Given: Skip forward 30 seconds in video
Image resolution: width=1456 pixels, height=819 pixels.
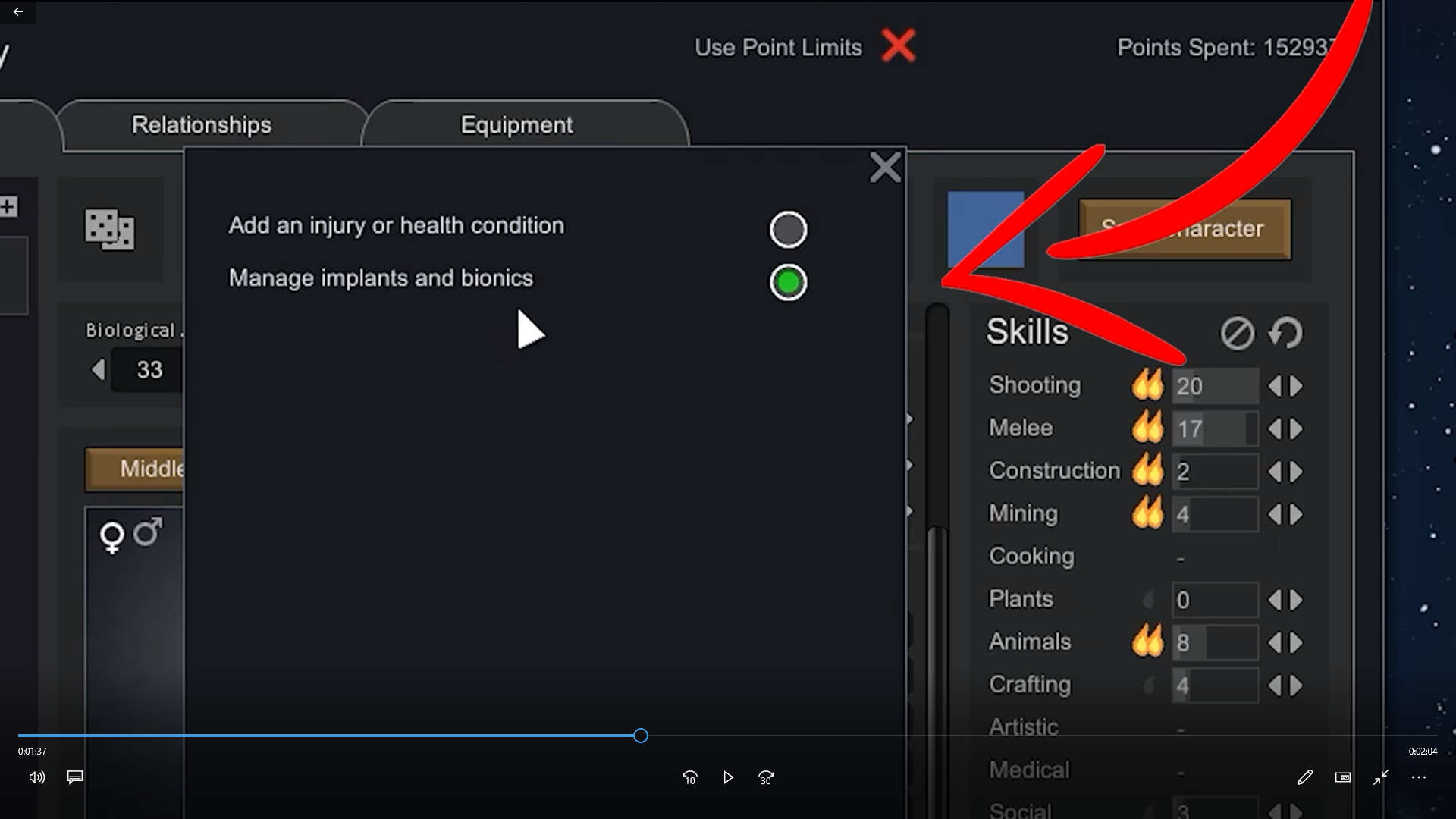Looking at the screenshot, I should (x=766, y=777).
